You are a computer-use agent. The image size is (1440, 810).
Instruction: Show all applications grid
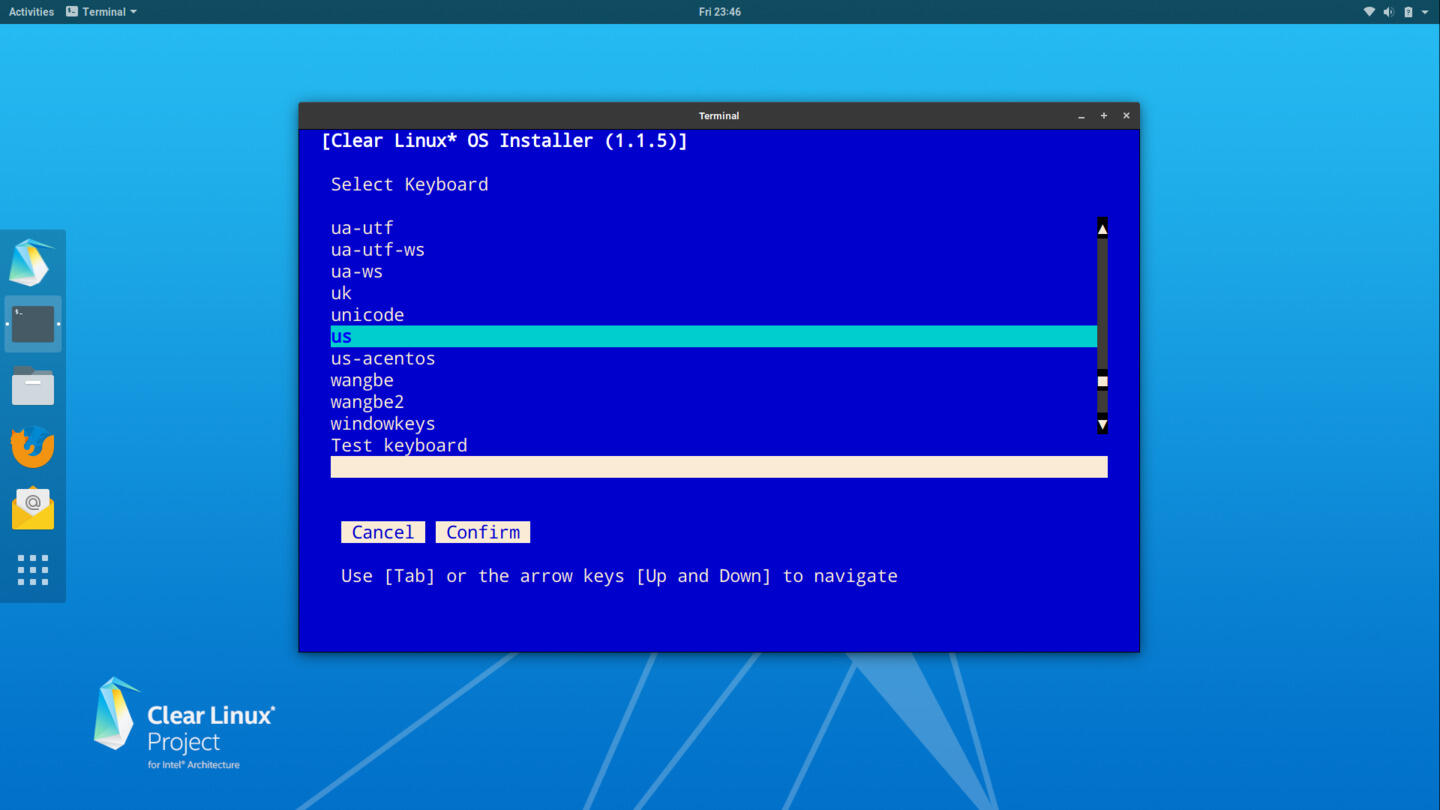pos(33,570)
